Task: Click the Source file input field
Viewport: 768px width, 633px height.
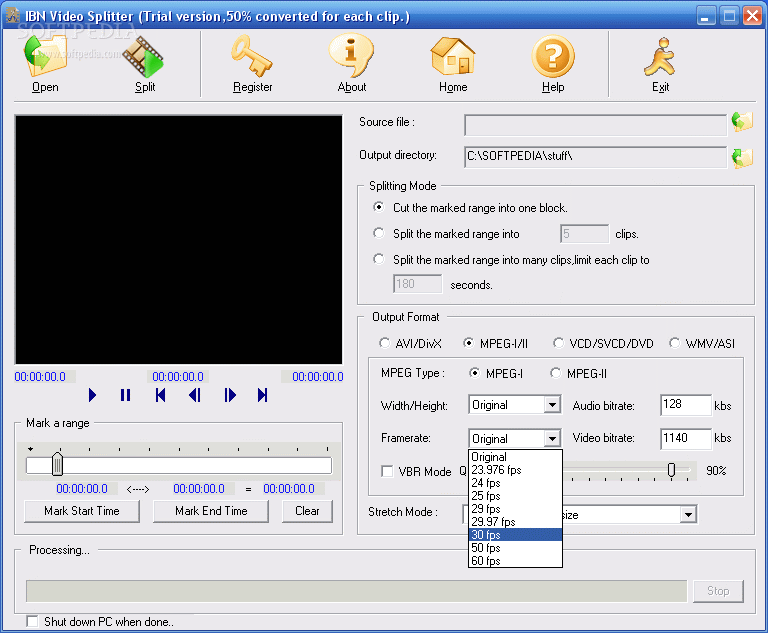Action: coord(596,125)
